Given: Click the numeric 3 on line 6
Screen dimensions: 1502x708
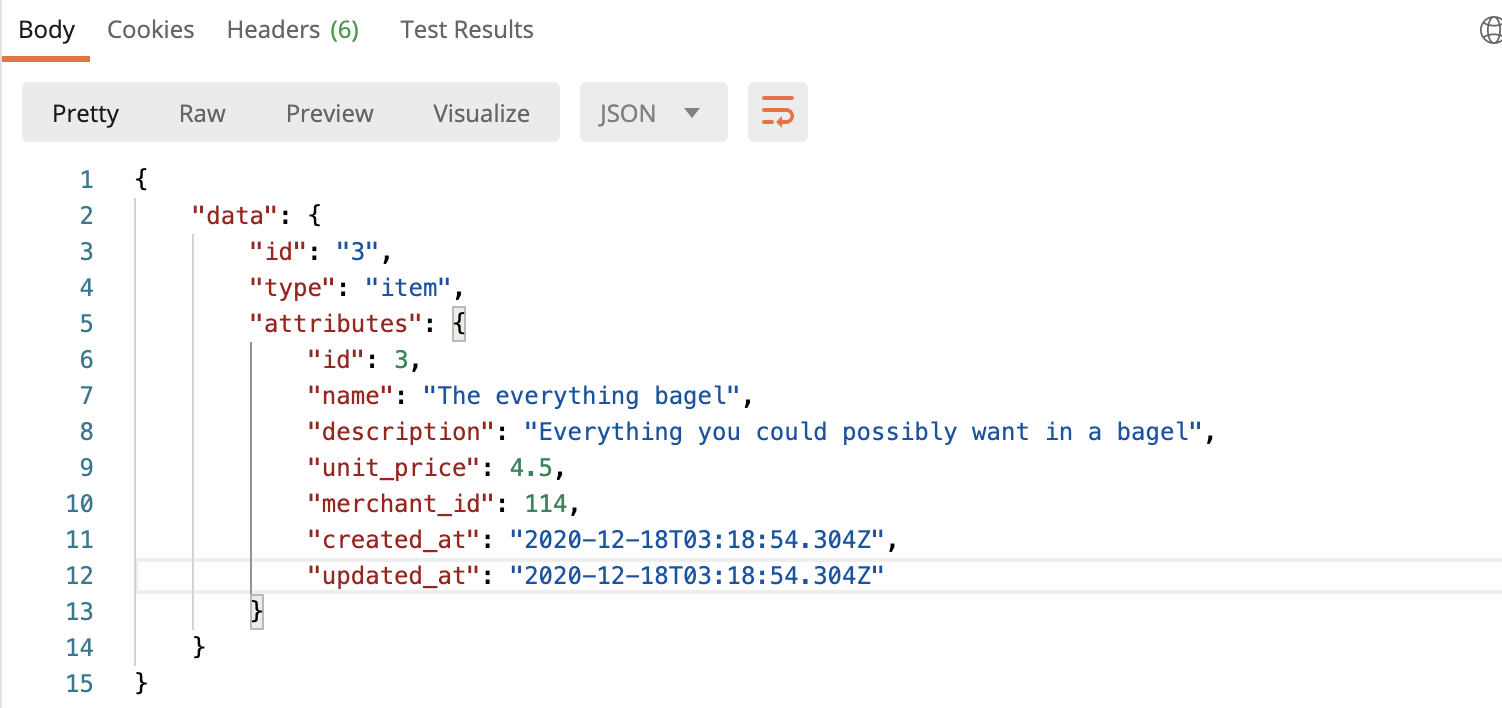Looking at the screenshot, I should [400, 360].
